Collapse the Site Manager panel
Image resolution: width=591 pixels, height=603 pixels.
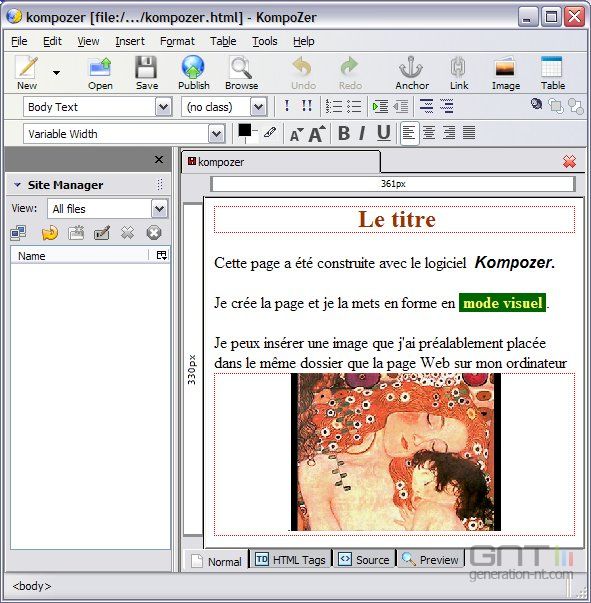[x=17, y=185]
